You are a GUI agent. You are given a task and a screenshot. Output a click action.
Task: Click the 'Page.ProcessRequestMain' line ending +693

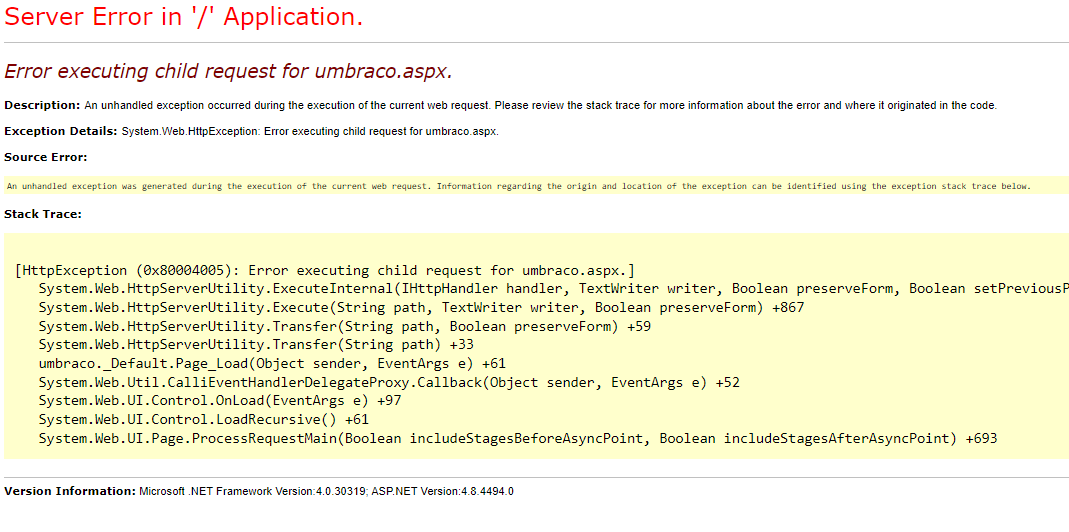pos(518,439)
